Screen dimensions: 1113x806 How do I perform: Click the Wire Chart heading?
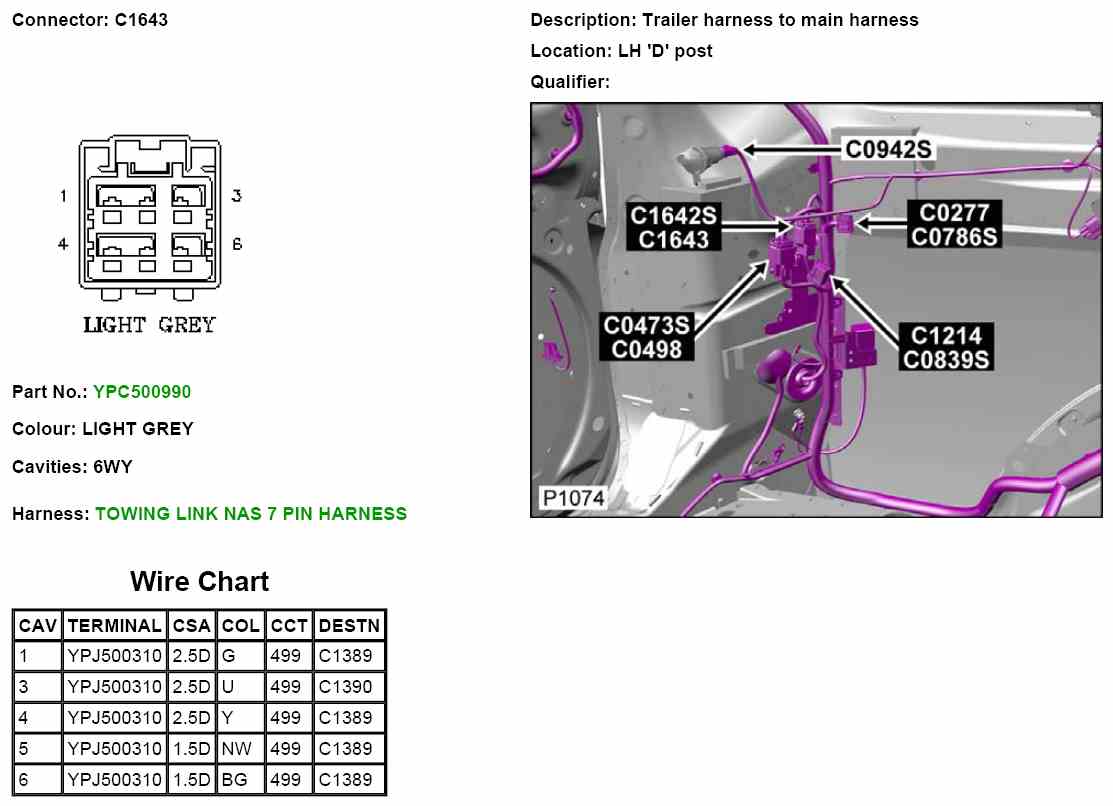pyautogui.click(x=199, y=582)
